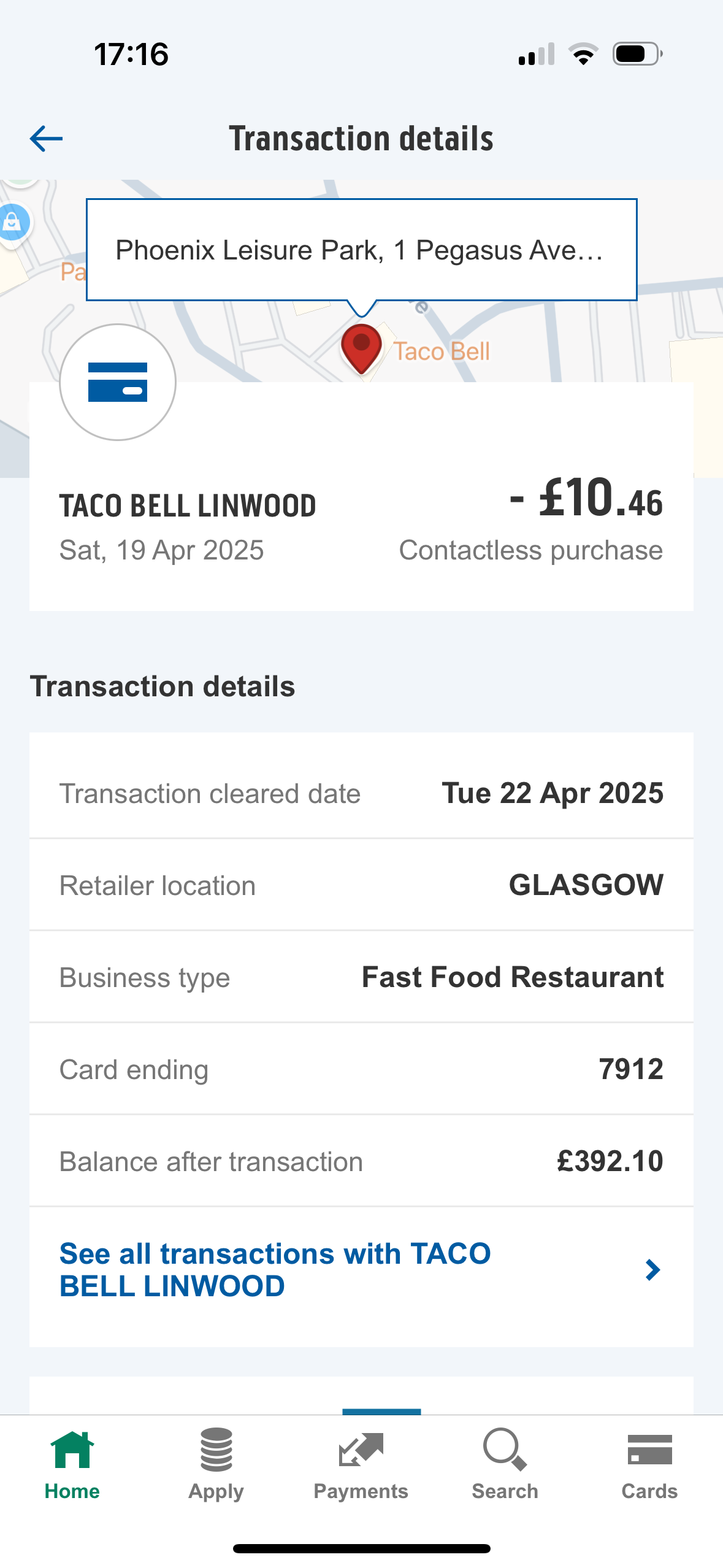Tap the Transaction cleared date row
Image resolution: width=723 pixels, height=1568 pixels.
tap(361, 793)
